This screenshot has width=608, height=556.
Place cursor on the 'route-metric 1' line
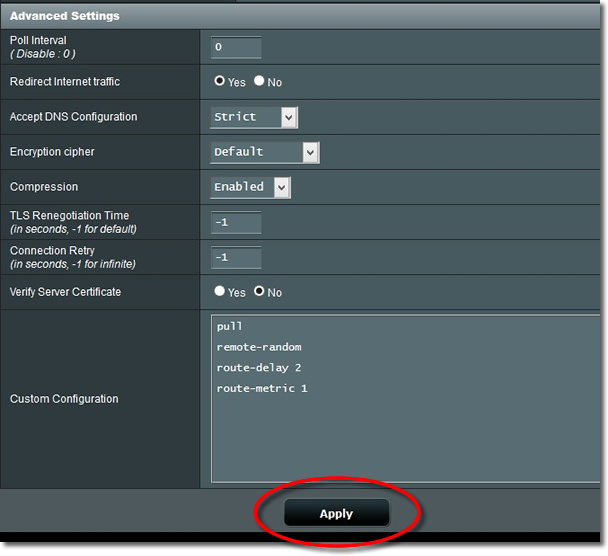[262, 388]
